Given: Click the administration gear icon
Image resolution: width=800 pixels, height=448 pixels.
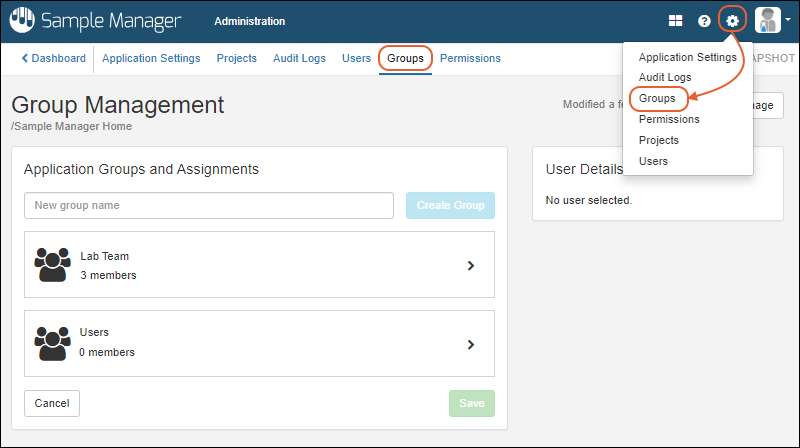Looking at the screenshot, I should (x=733, y=21).
